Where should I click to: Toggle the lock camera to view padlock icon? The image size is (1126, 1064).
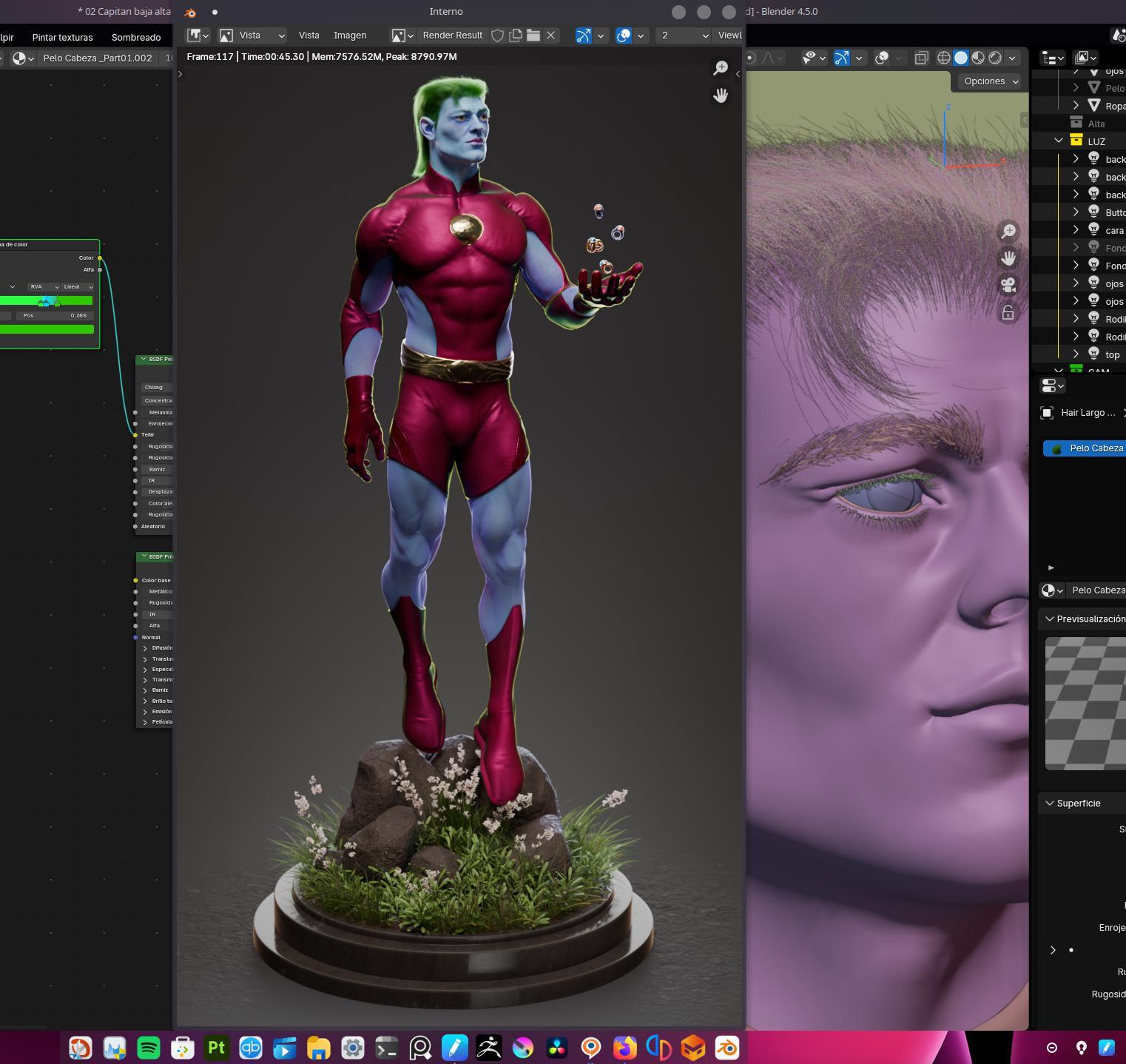click(1008, 313)
